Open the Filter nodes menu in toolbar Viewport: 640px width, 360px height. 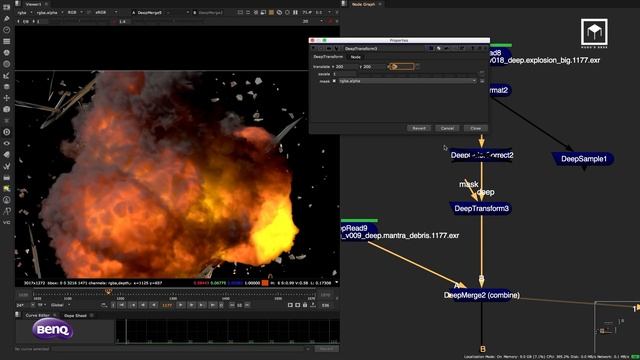point(7,64)
